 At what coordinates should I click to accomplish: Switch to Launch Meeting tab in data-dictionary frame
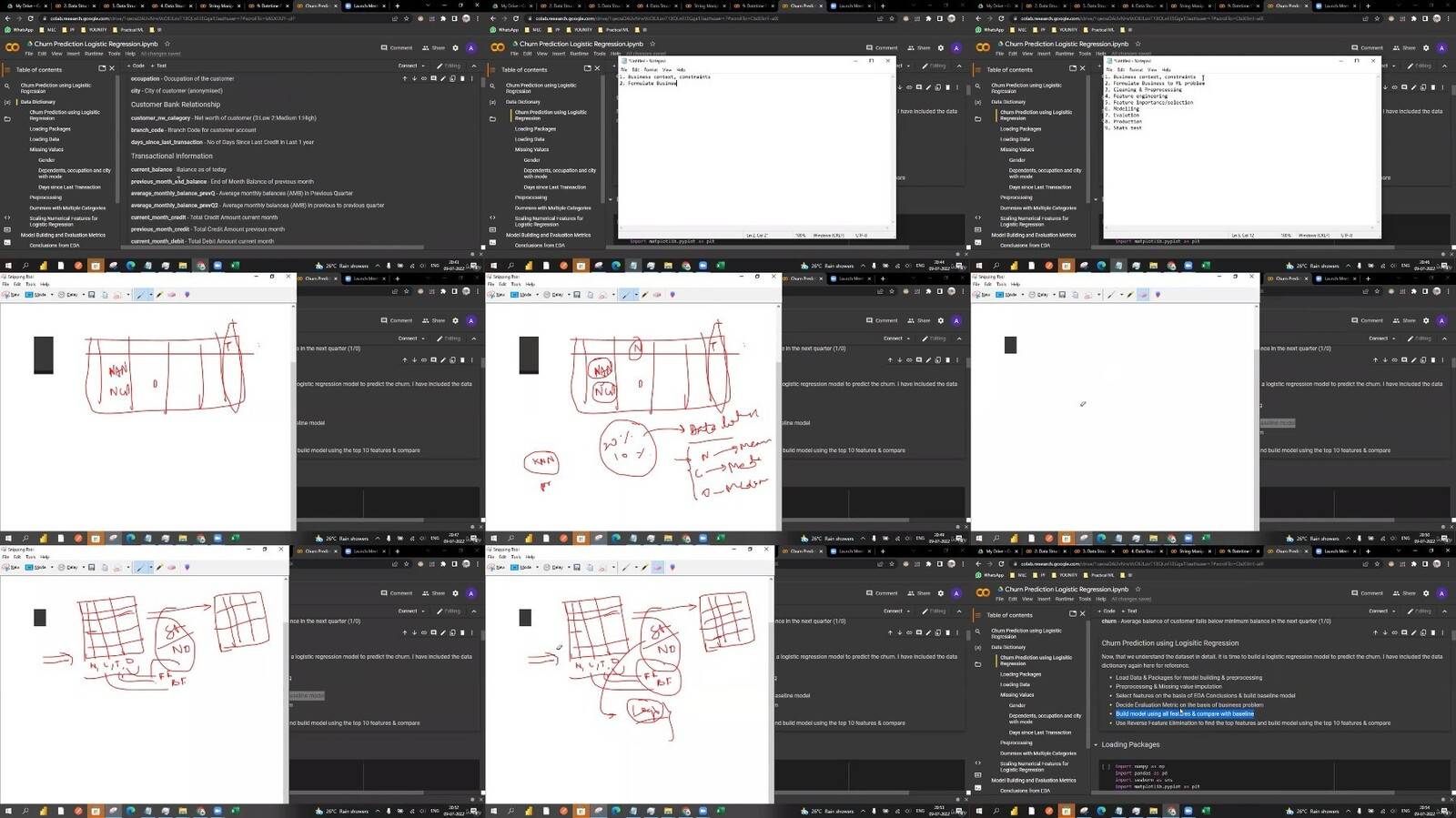coord(366,5)
